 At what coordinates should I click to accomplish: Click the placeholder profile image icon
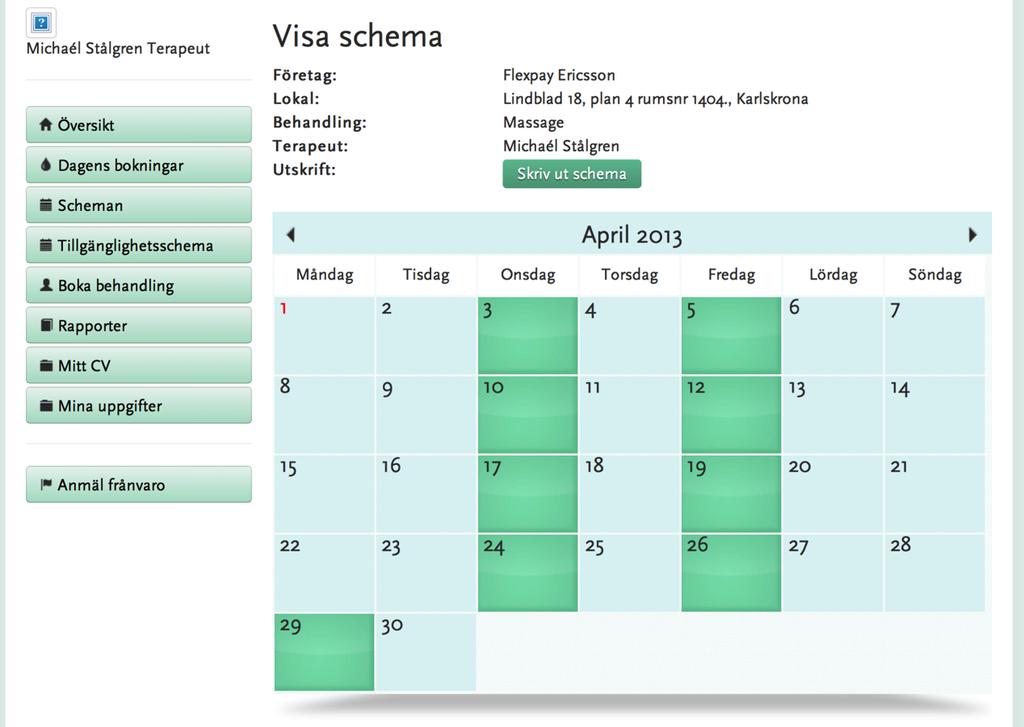[x=41, y=23]
